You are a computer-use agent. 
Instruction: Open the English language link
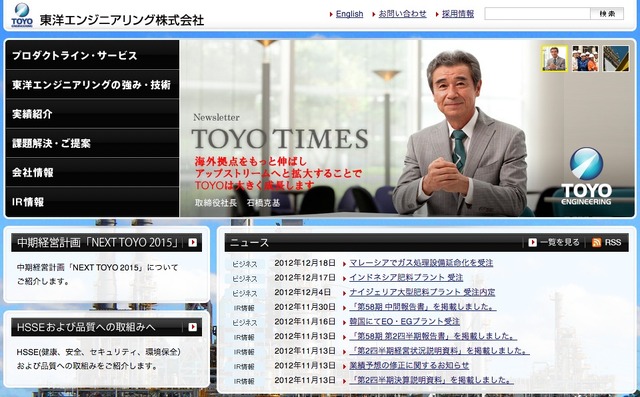click(x=349, y=14)
